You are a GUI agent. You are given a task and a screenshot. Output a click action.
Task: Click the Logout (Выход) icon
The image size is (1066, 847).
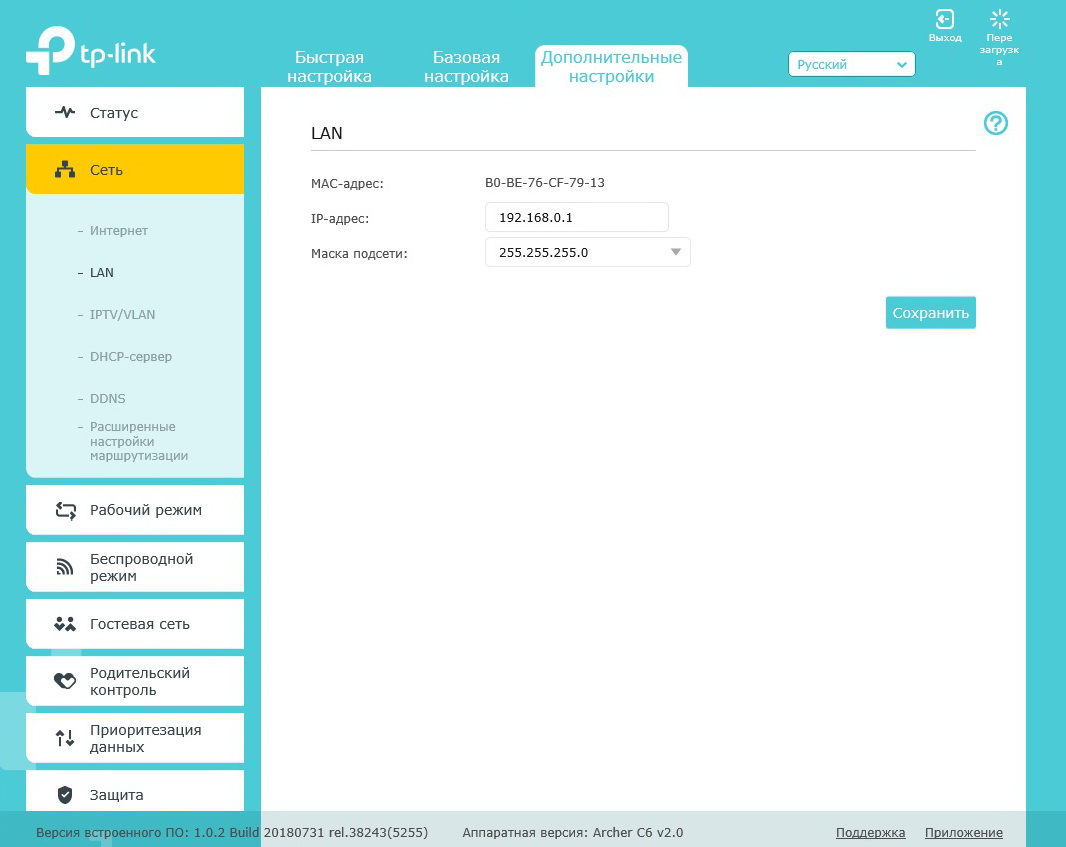tap(944, 20)
